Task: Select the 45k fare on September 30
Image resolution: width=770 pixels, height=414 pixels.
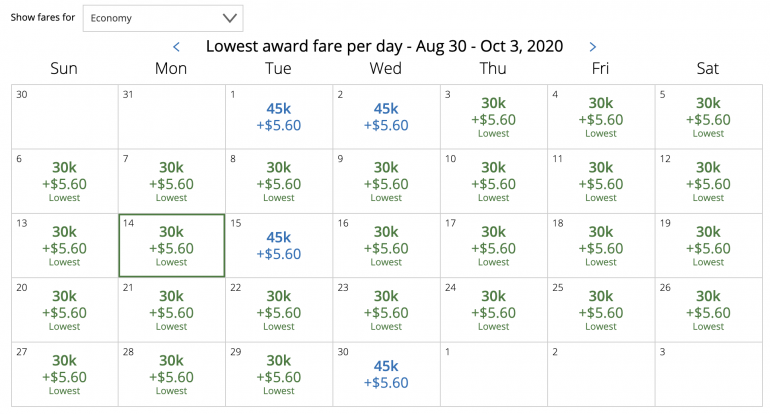Action: click(386, 375)
